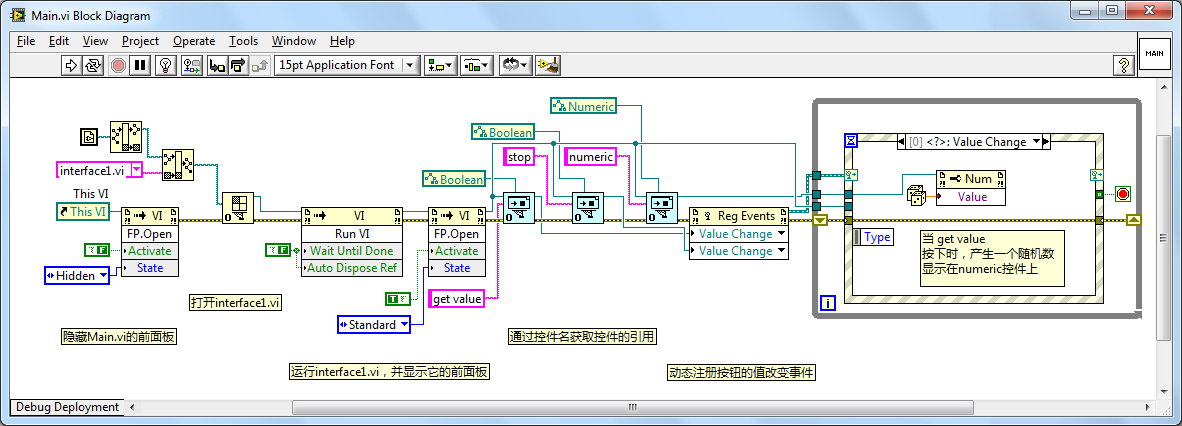
Task: Click the Reg Events node
Action: (x=738, y=216)
